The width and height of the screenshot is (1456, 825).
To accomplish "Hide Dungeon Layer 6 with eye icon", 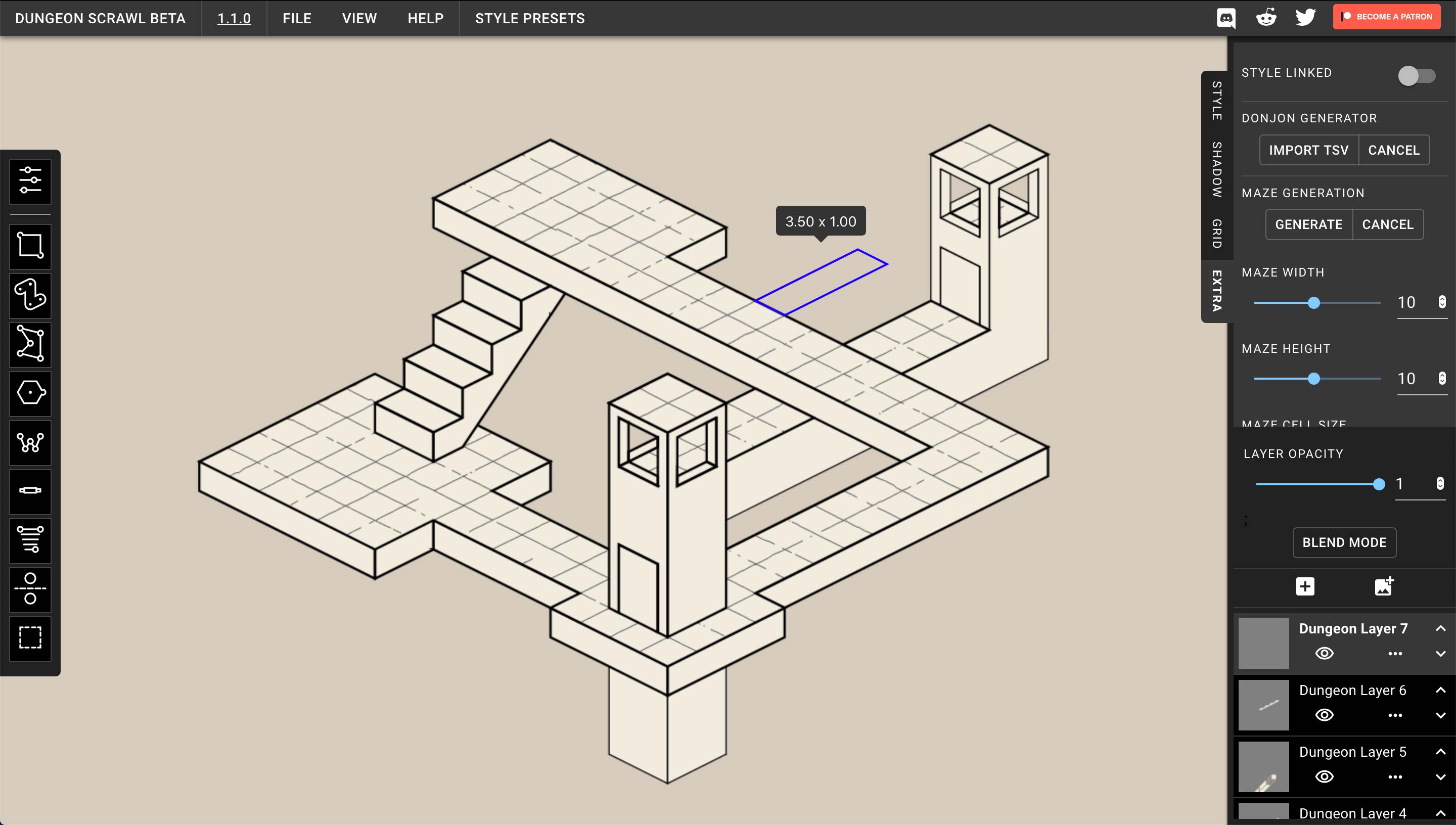I will (1324, 715).
